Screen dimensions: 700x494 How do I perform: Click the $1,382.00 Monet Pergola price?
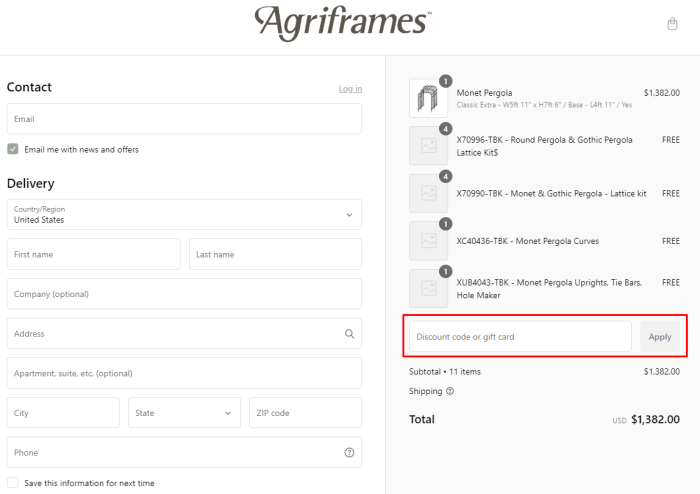662,93
